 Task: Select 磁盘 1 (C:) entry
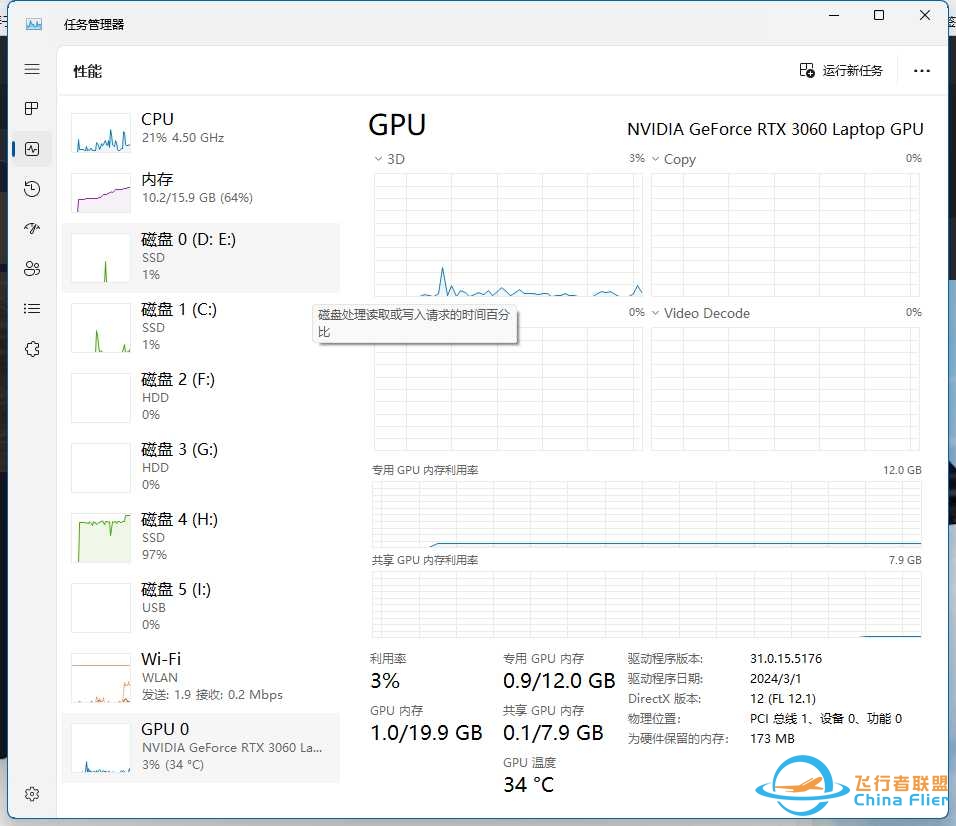[201, 327]
